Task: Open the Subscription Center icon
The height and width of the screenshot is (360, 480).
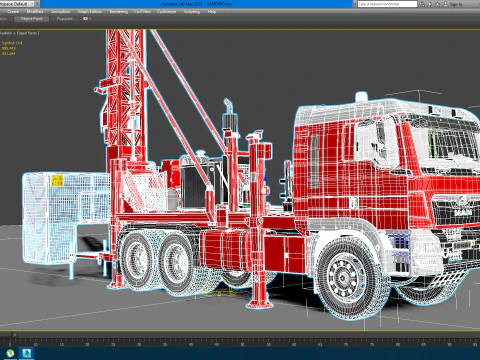Action: click(430, 4)
